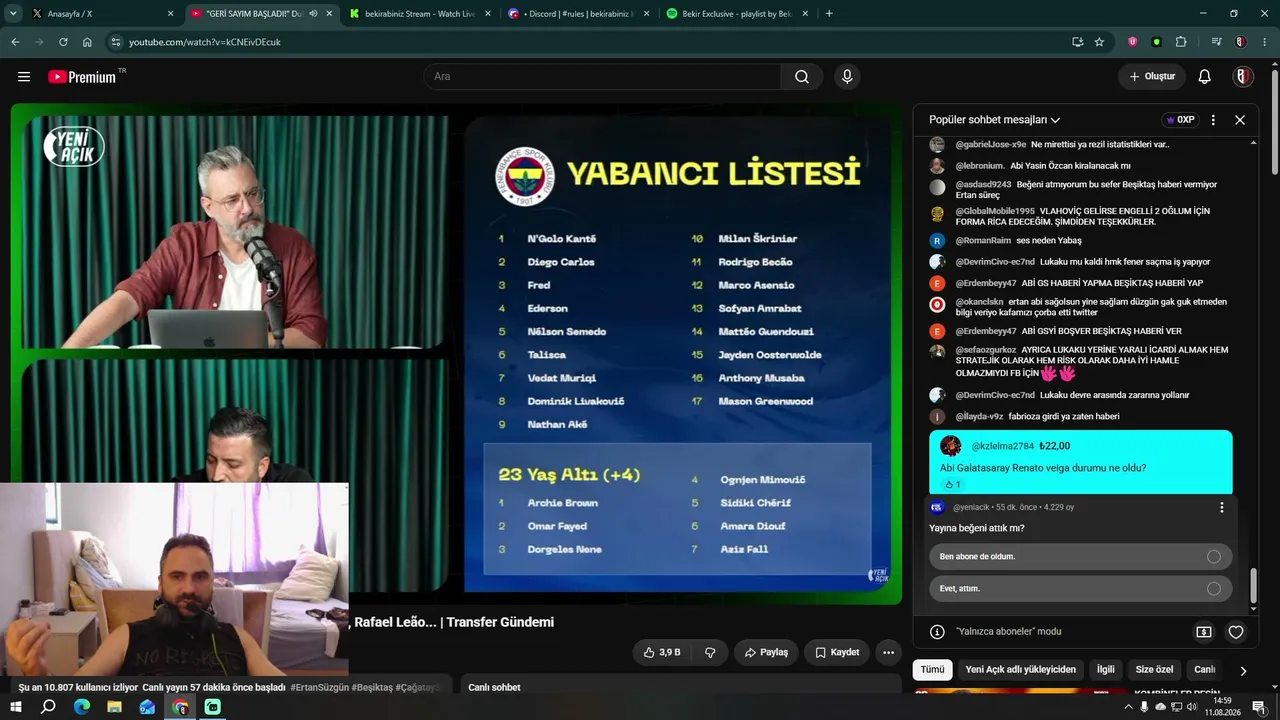The image size is (1280, 720).
Task: Open the browser home page
Action: click(x=87, y=42)
